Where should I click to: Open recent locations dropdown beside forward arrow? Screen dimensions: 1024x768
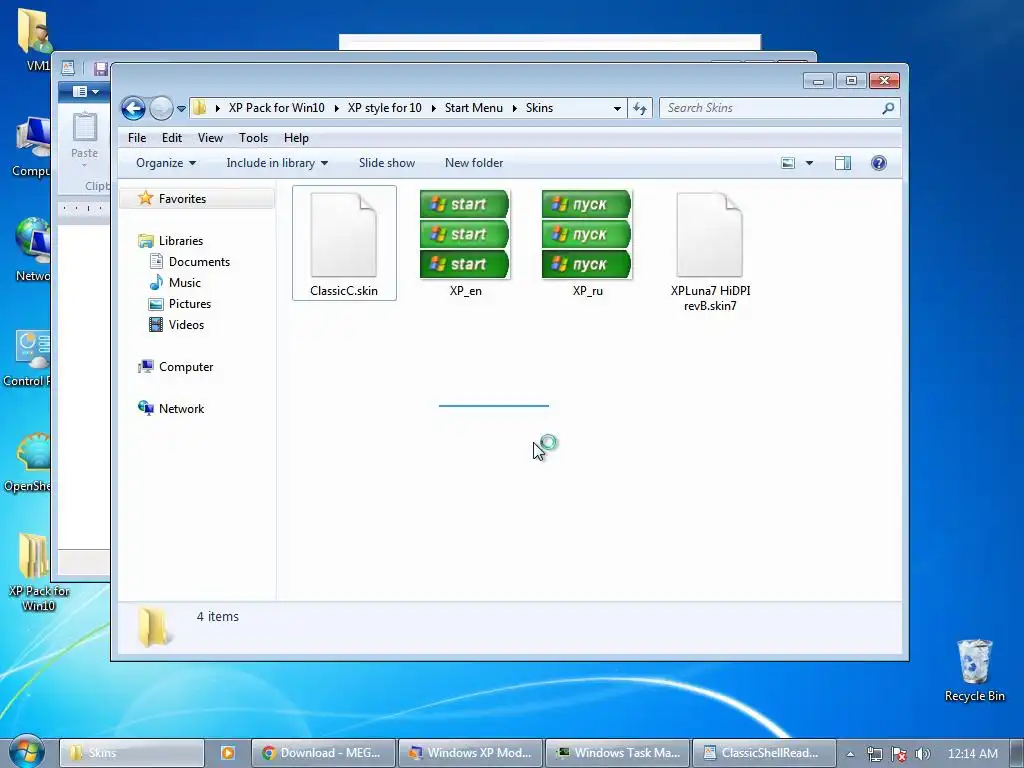click(x=182, y=108)
